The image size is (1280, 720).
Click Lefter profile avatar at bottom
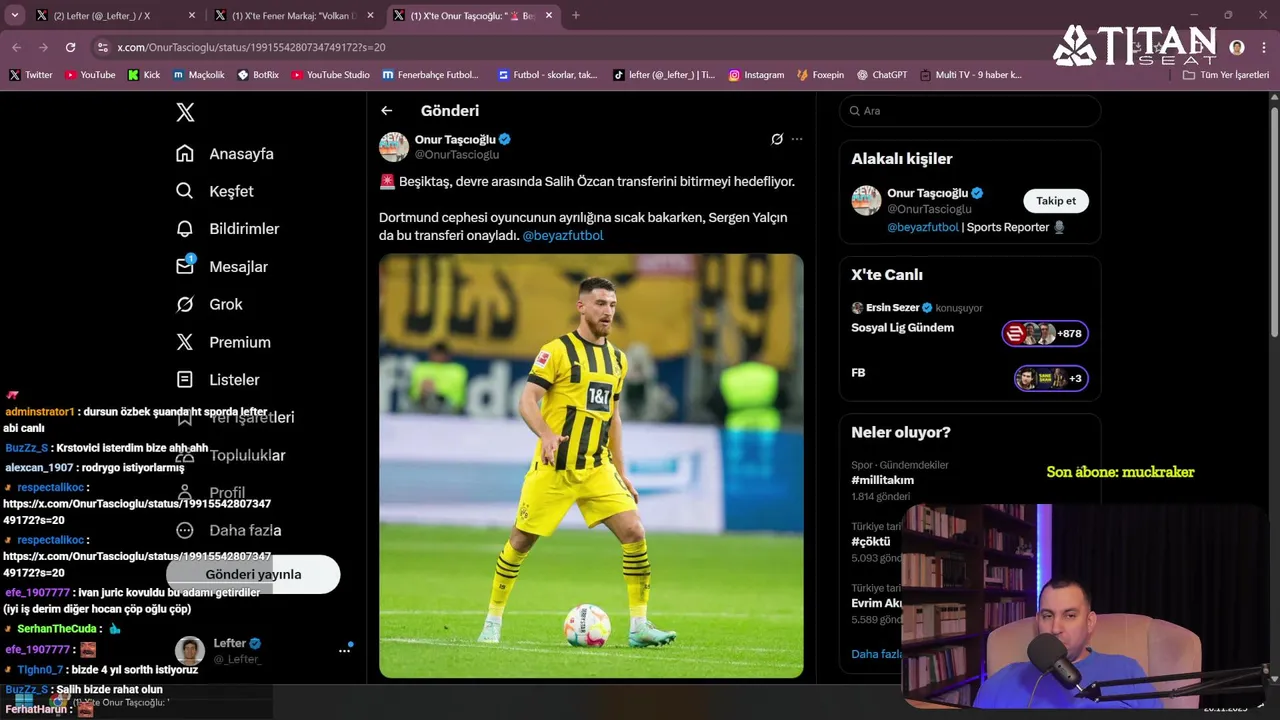coord(190,650)
